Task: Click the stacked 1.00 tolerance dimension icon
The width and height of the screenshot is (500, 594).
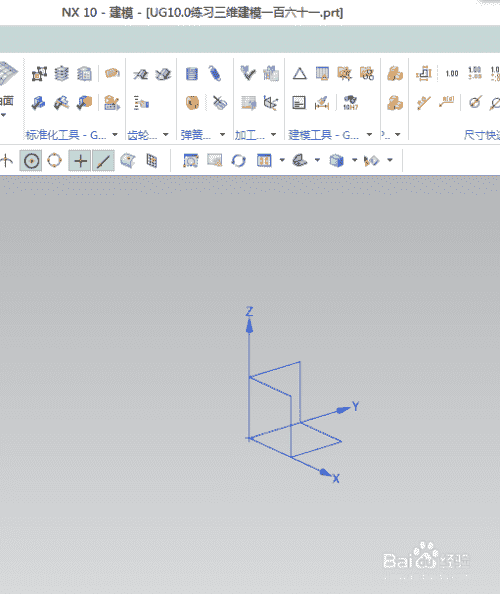Action: tap(475, 73)
